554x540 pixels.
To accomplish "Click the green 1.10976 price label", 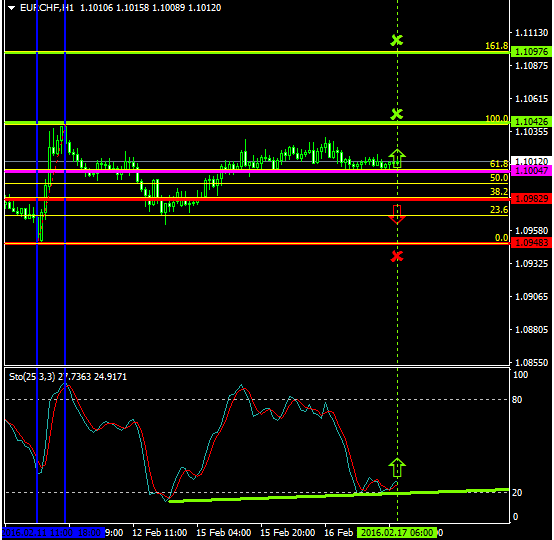I will pos(531,52).
